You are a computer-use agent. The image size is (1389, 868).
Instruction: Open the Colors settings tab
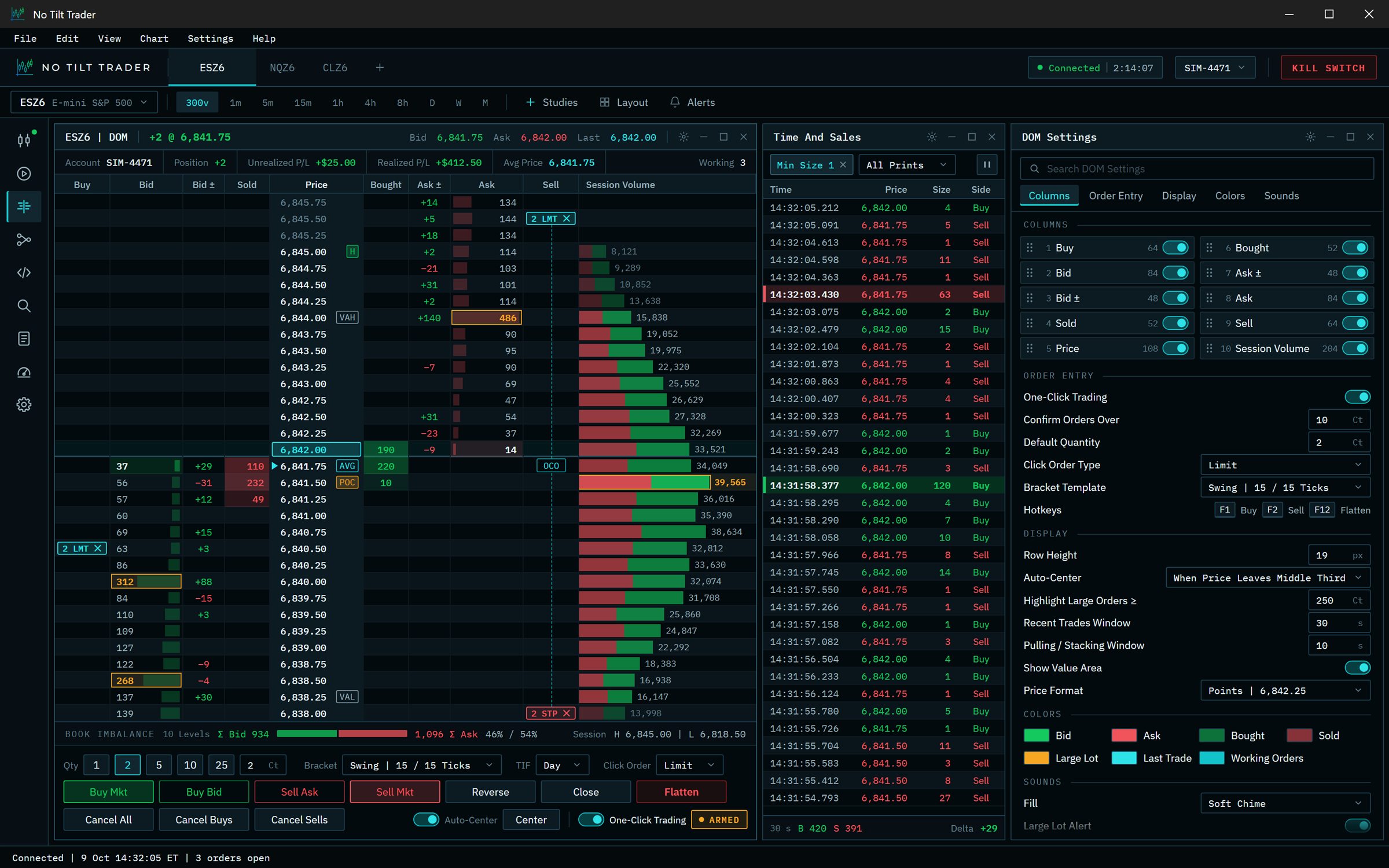pyautogui.click(x=1230, y=196)
